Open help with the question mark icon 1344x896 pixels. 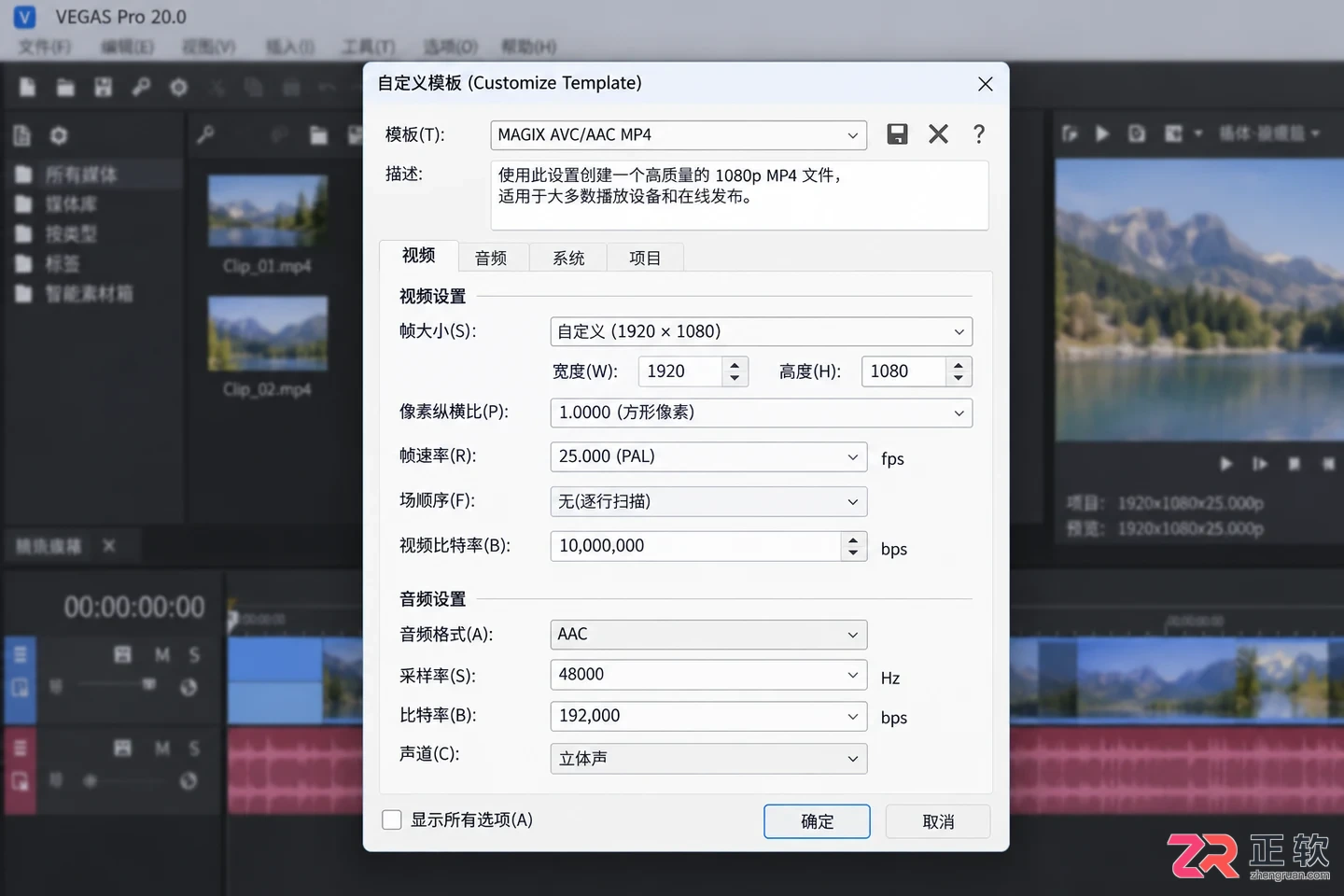coord(978,134)
